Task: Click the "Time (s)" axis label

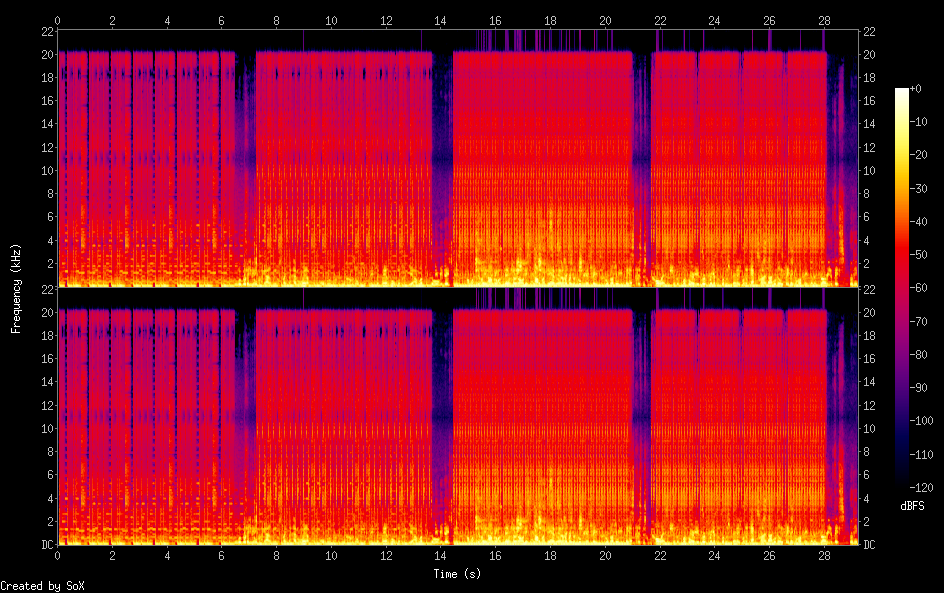Action: click(x=456, y=574)
